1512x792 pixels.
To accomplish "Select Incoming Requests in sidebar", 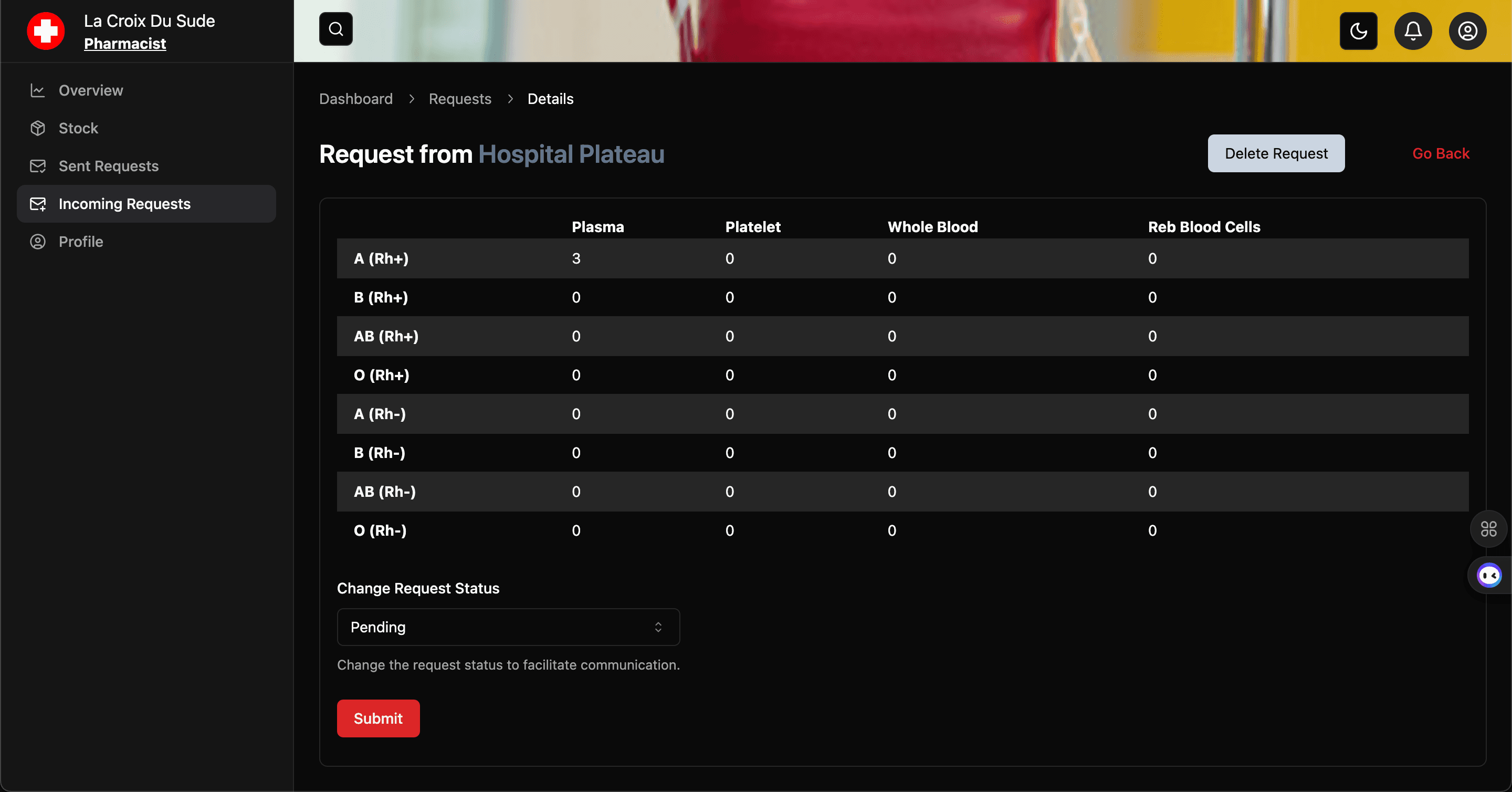I will click(x=124, y=204).
